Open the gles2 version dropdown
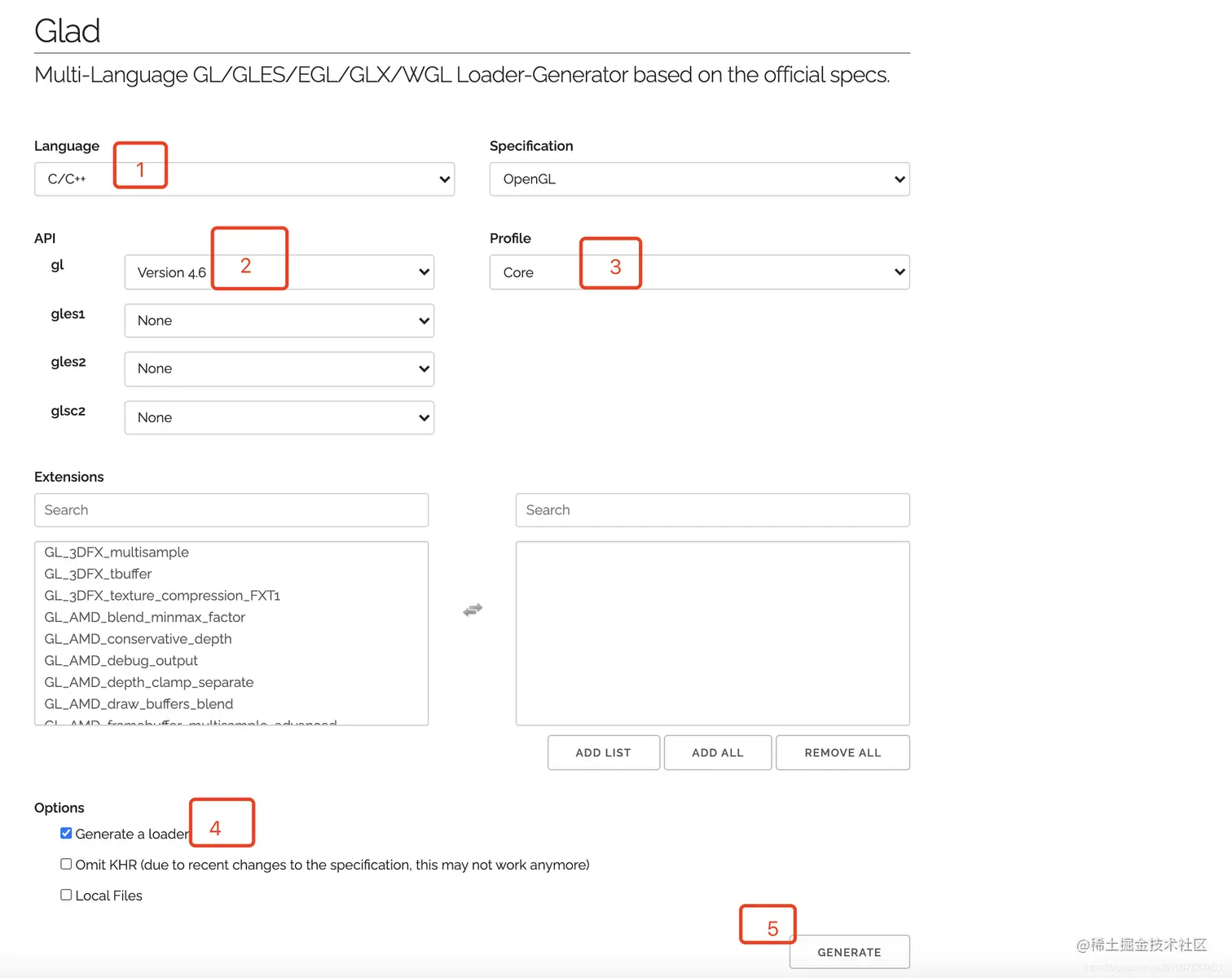Screen dimensions: 1232x978 (279, 368)
